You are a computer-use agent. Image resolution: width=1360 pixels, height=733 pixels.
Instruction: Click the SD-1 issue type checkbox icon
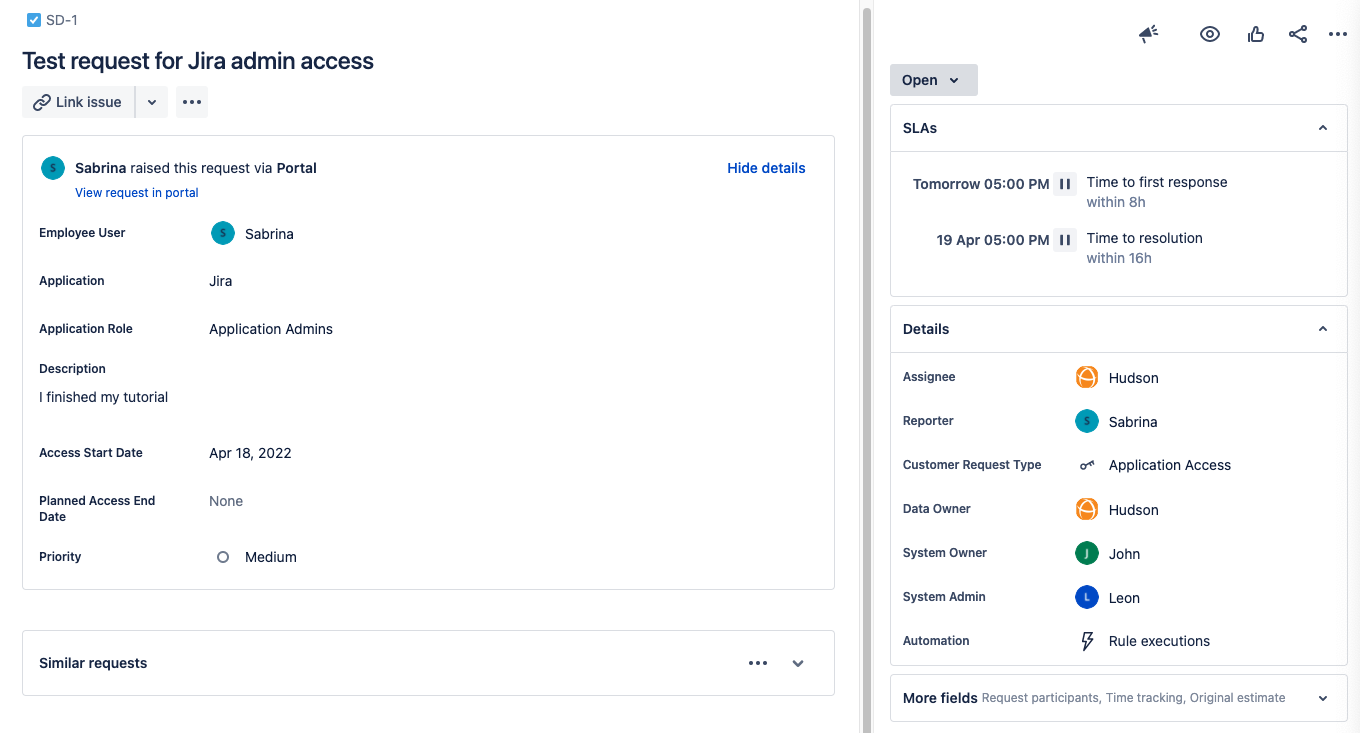(x=34, y=20)
